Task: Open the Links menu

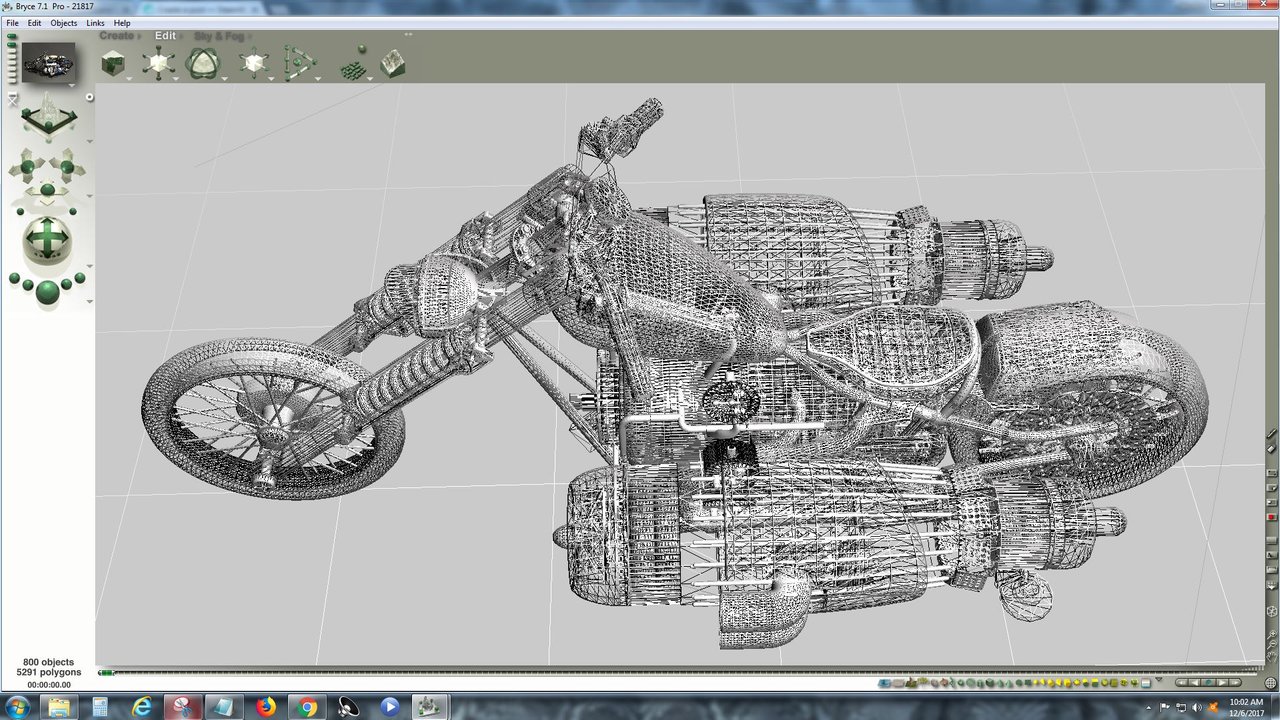Action: tap(95, 23)
